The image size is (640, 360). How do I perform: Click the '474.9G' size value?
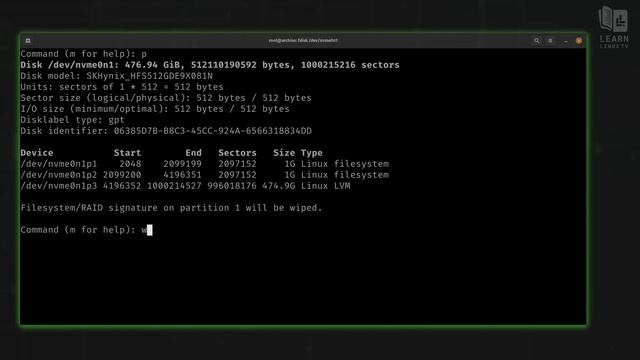coord(278,186)
